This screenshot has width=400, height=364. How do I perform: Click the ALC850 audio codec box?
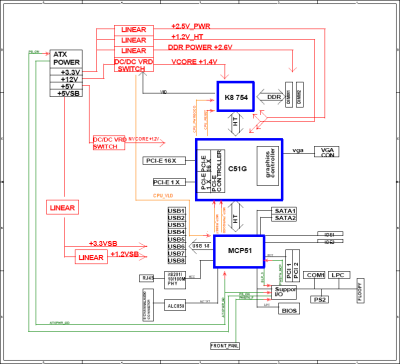pos(175,305)
